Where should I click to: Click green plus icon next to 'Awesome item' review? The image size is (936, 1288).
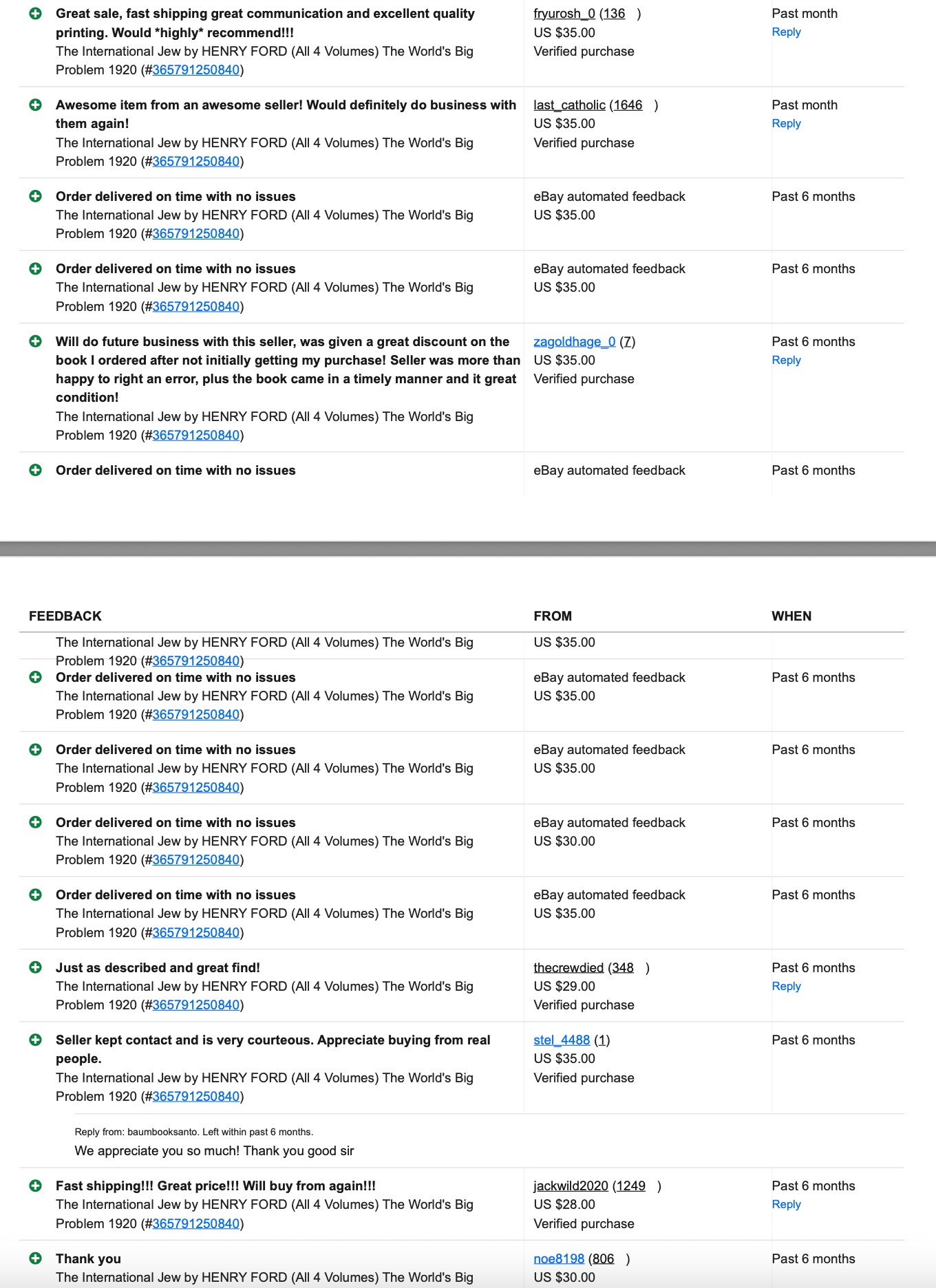[36, 105]
